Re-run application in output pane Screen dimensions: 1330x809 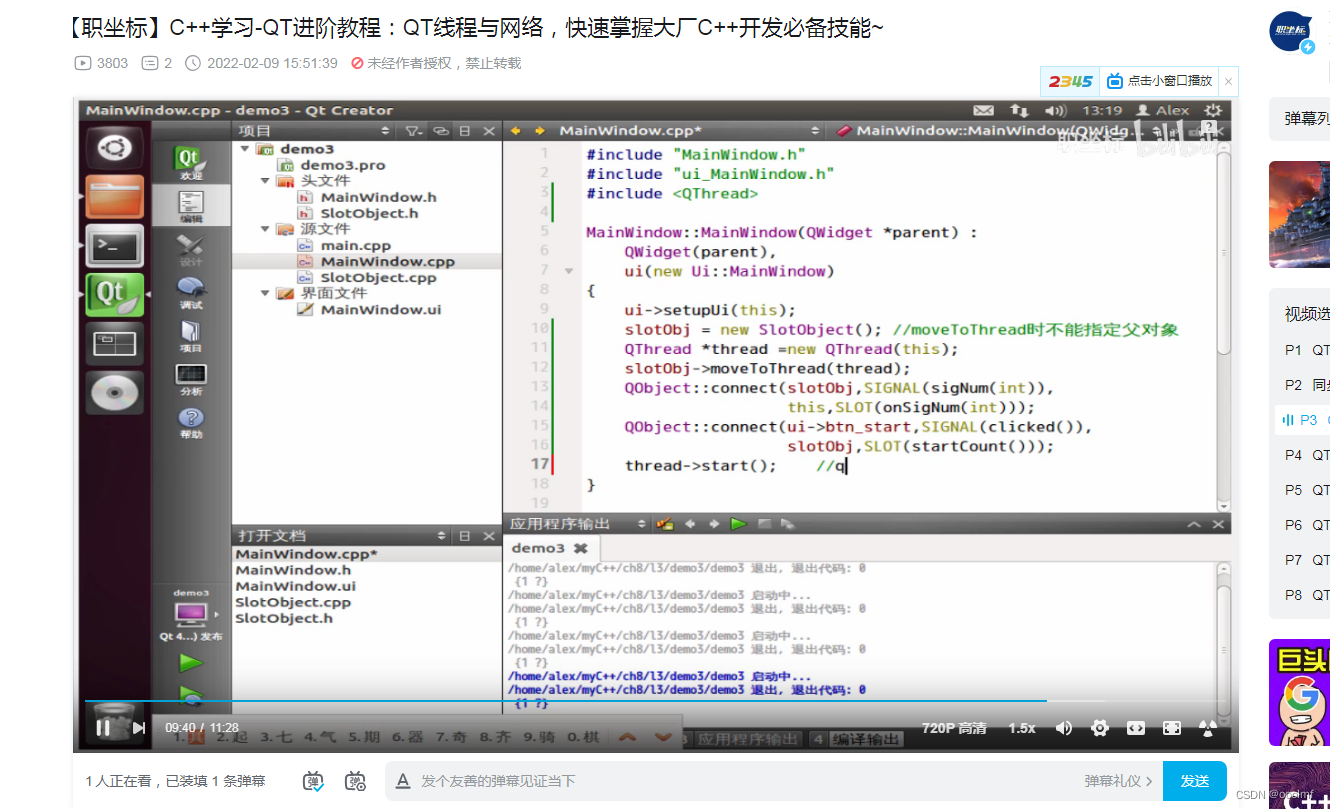click(738, 524)
